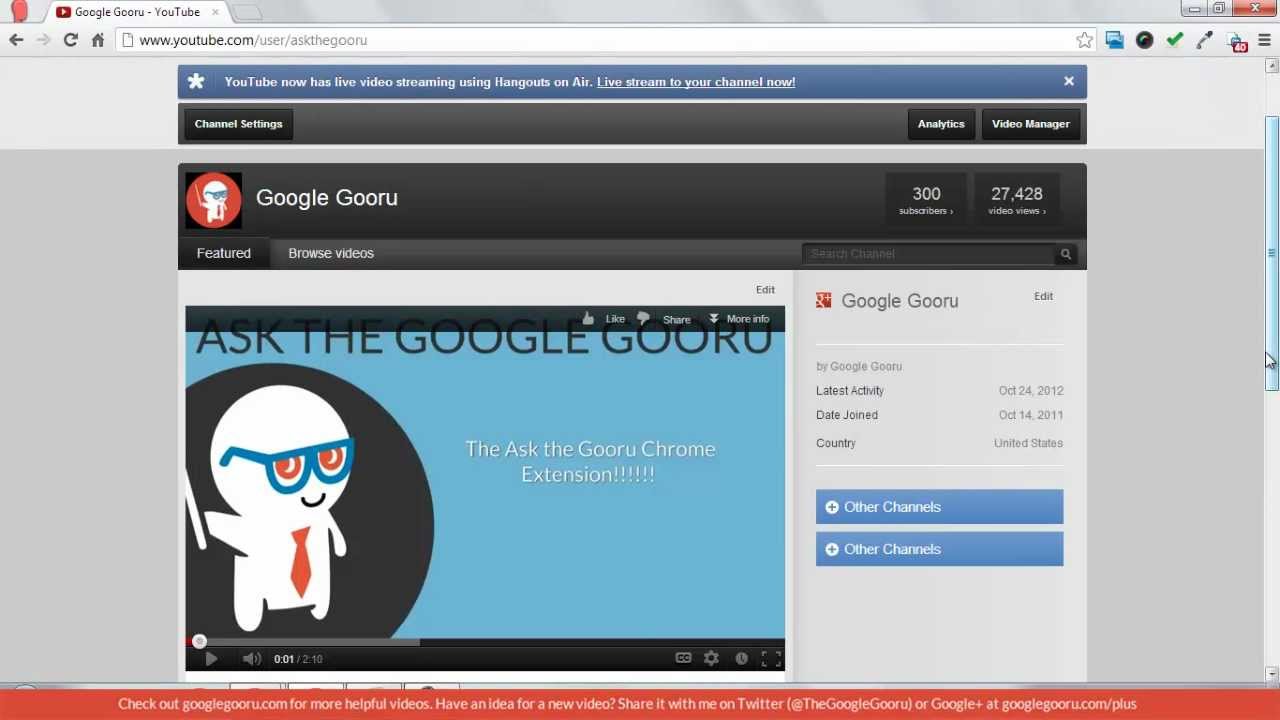1280x720 pixels.
Task: Click in the Search Channel field
Action: click(929, 254)
